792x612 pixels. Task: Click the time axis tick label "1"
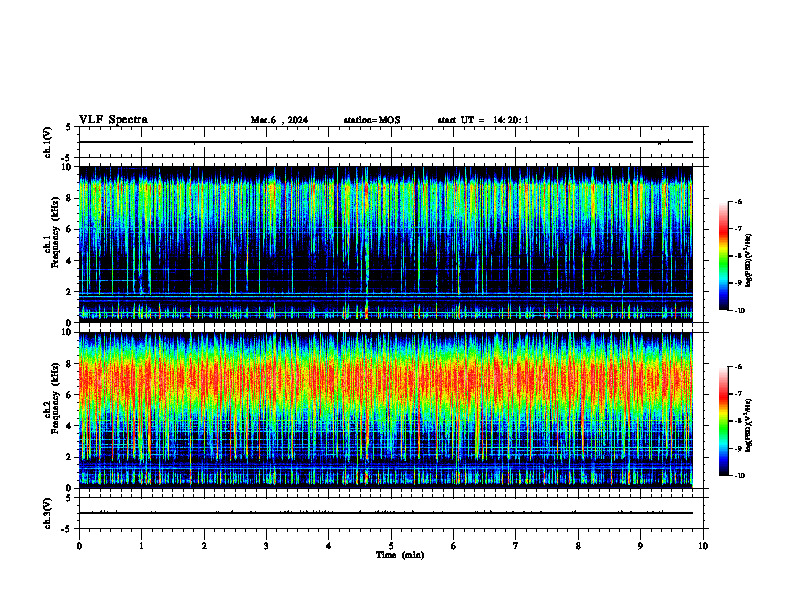[x=141, y=546]
